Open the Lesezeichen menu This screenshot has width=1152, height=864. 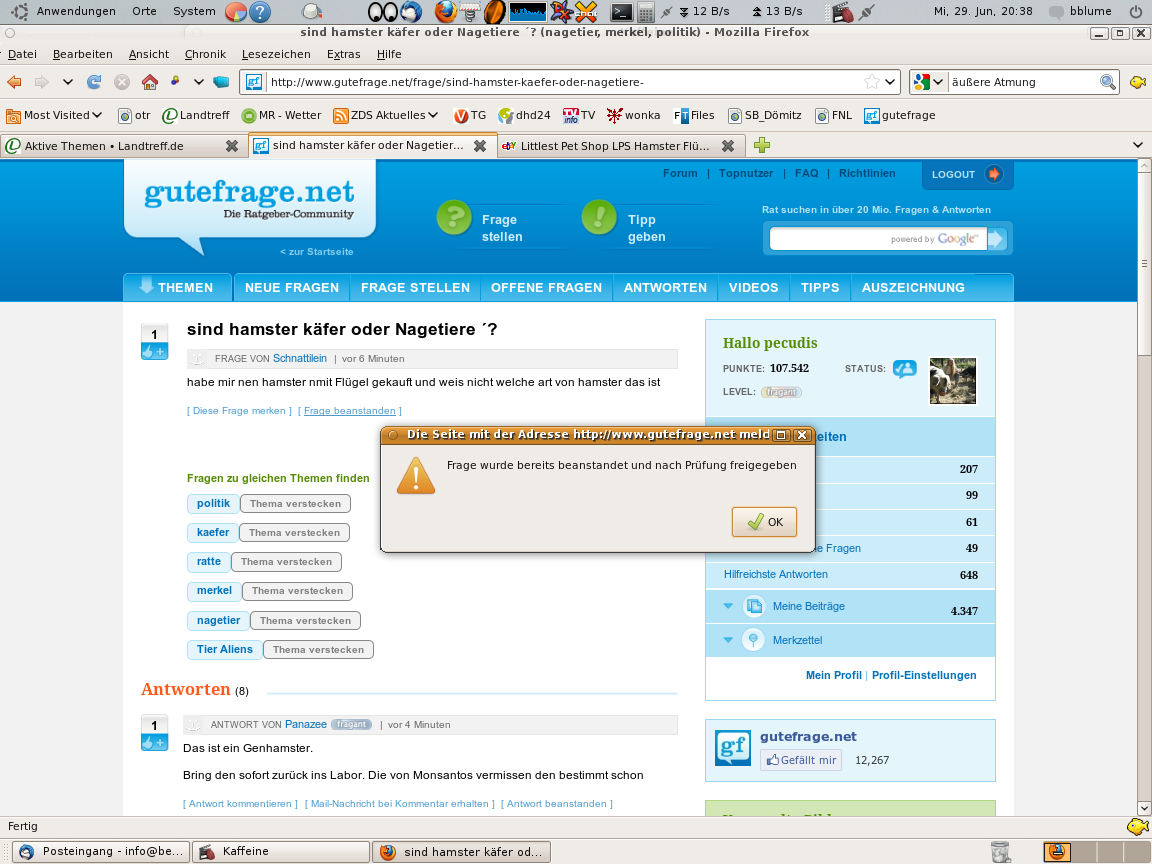pos(276,54)
